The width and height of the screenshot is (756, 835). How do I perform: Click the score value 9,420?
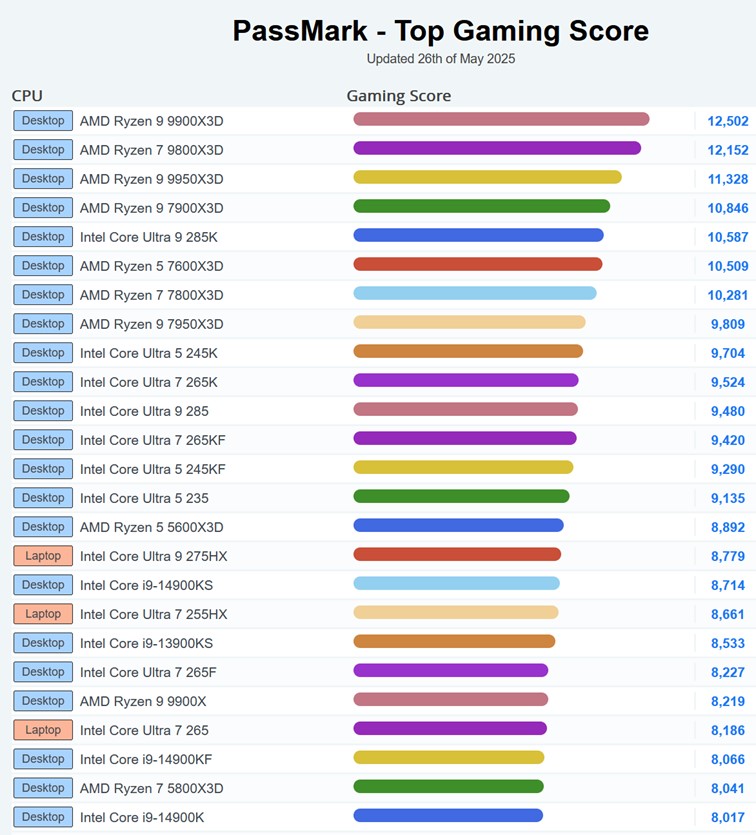(x=728, y=440)
